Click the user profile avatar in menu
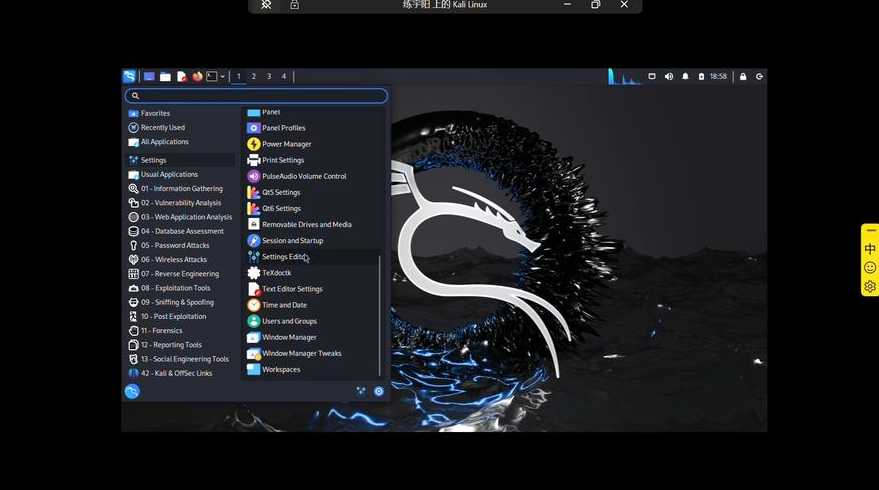This screenshot has height=490, width=879. (132, 391)
